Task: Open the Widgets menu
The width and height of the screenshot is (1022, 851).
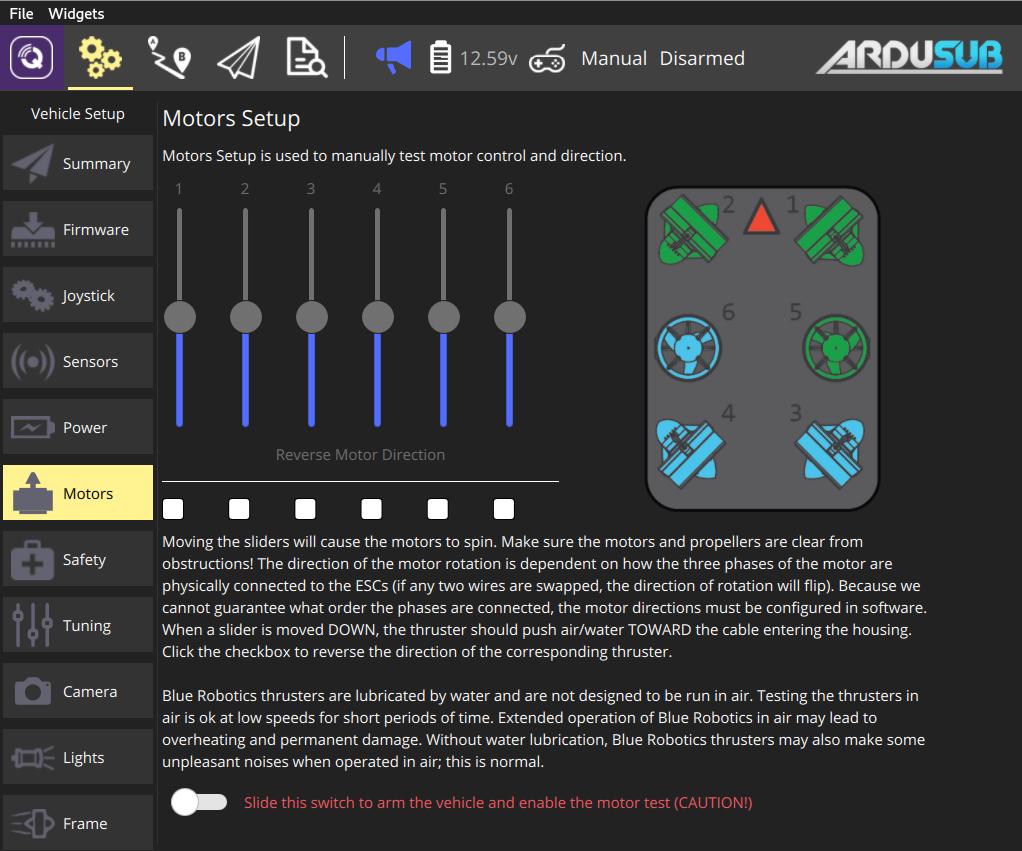Action: pos(76,13)
